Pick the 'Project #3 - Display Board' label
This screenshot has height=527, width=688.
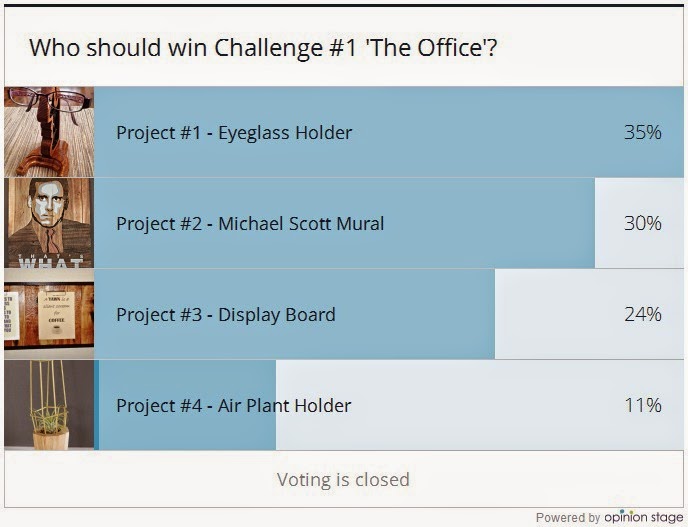point(226,314)
